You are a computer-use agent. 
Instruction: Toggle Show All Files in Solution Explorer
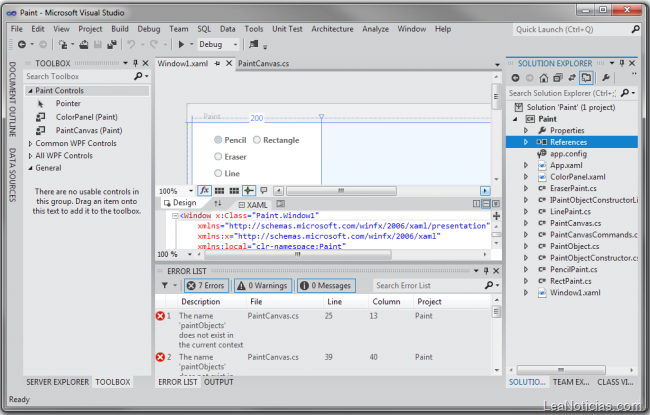click(x=586, y=78)
